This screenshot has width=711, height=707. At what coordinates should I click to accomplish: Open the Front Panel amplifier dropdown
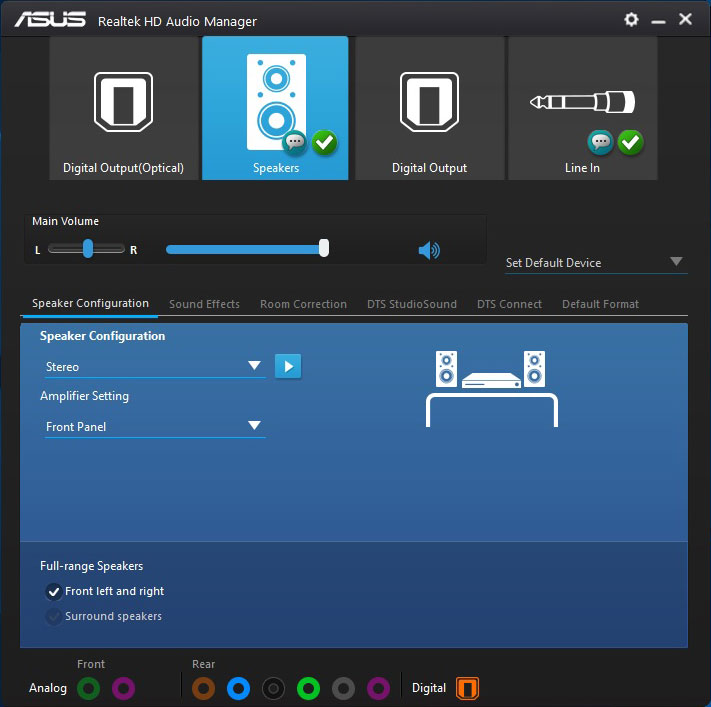[155, 426]
